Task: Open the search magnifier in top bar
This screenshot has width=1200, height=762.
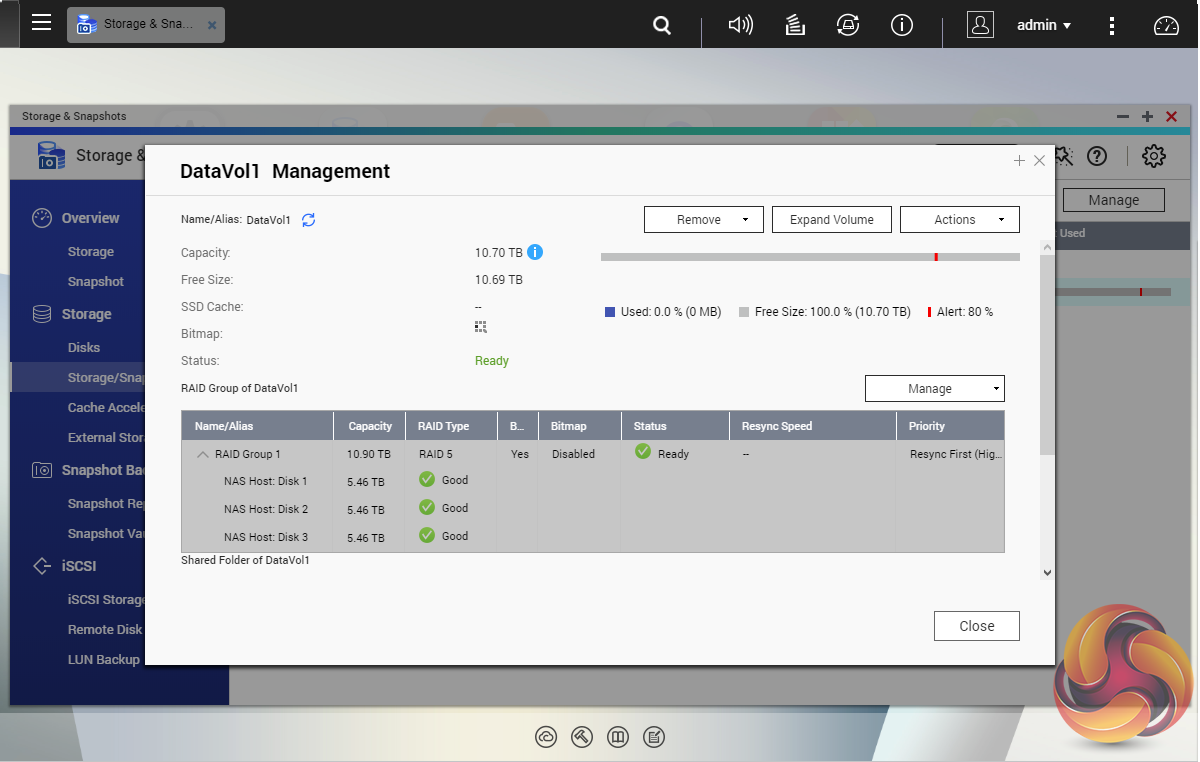Action: point(661,26)
